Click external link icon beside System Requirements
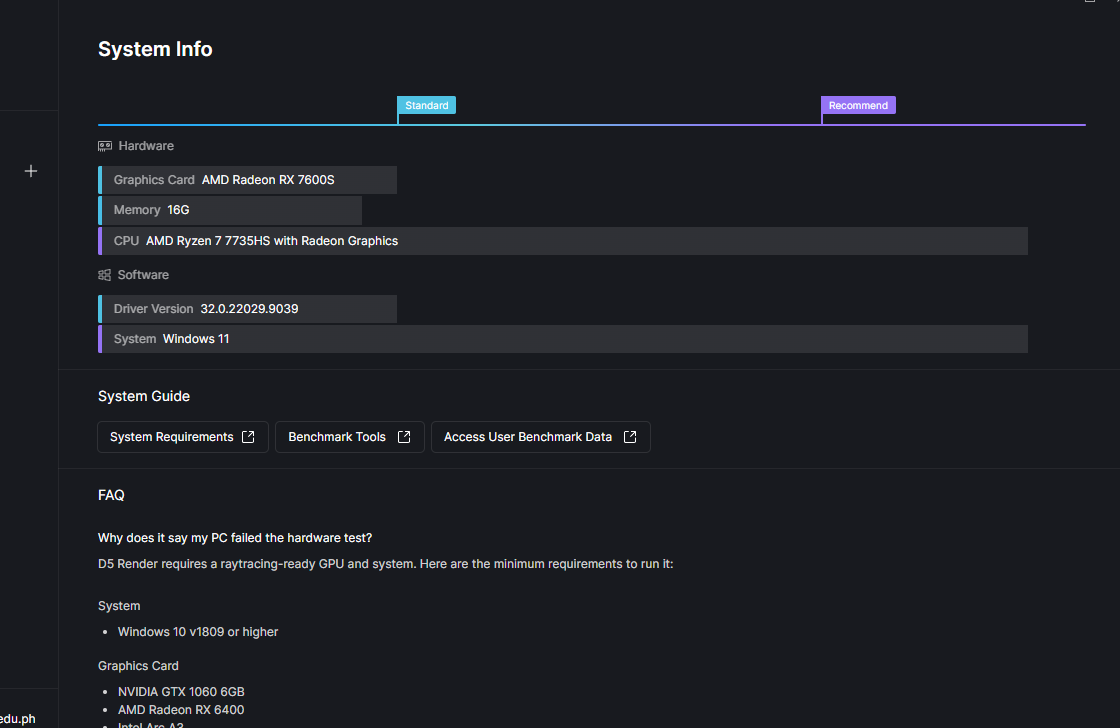Viewport: 1120px width, 728px height. (x=249, y=437)
